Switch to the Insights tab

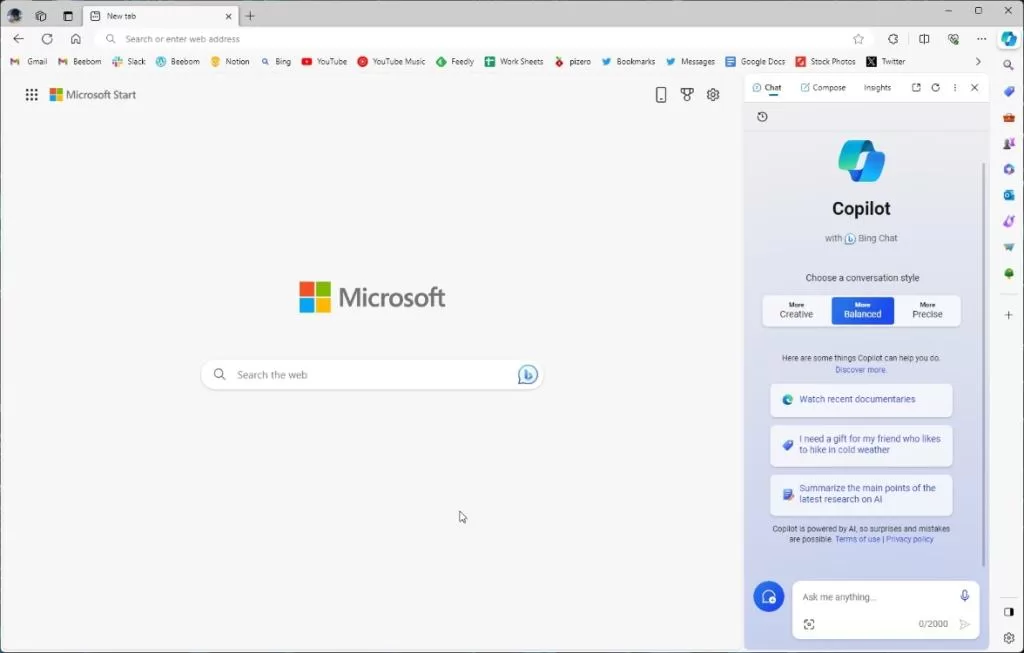[877, 88]
